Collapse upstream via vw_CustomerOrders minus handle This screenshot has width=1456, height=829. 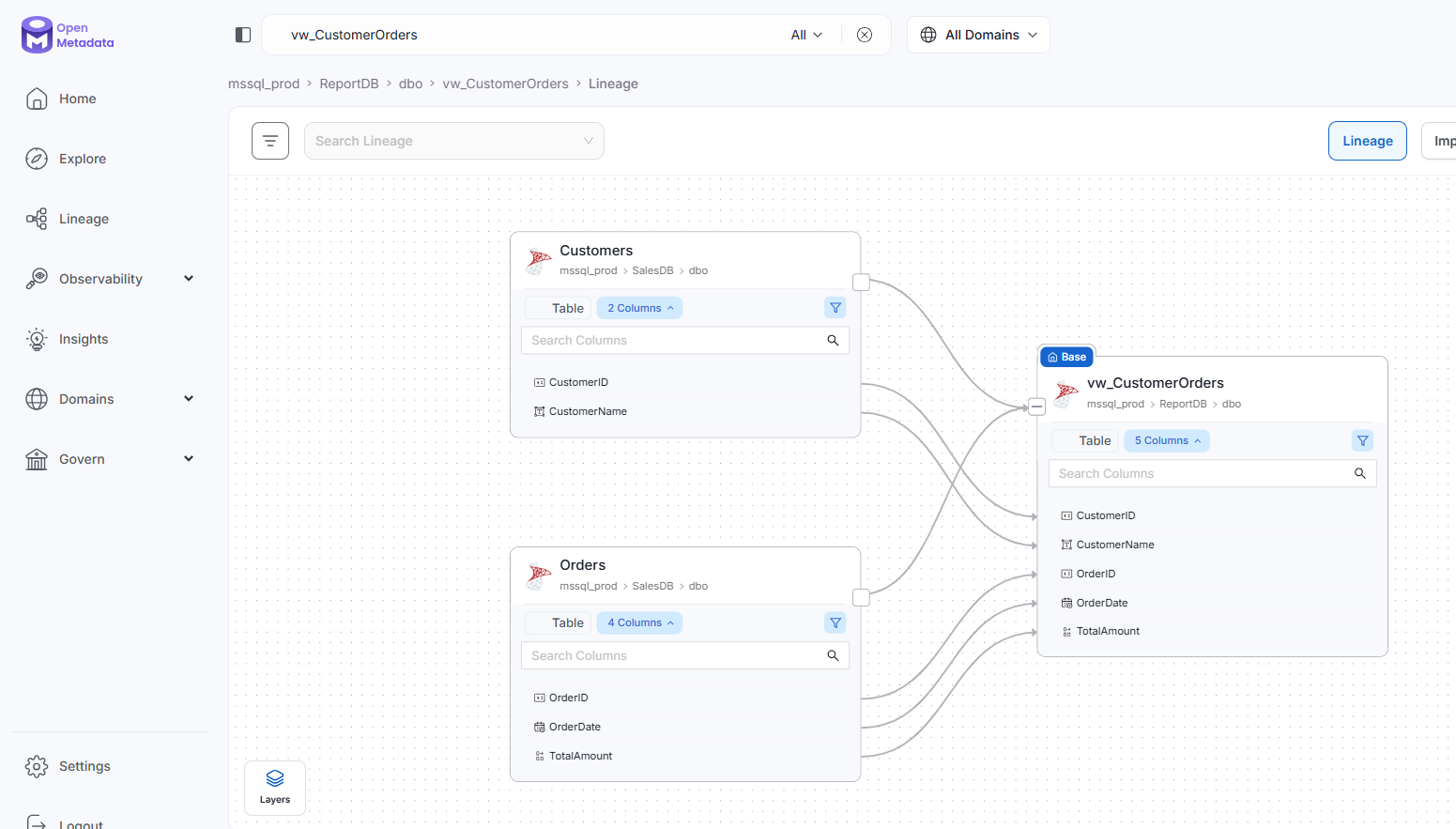pyautogui.click(x=1036, y=407)
